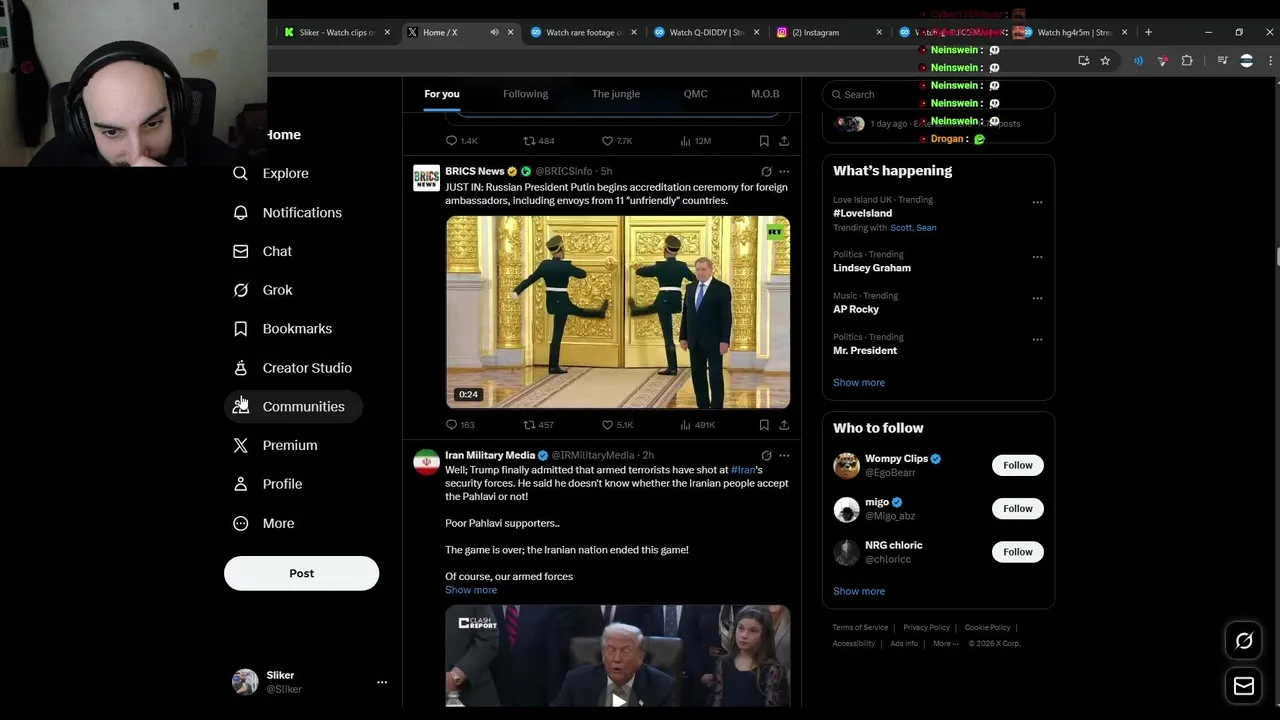This screenshot has width=1280, height=720.
Task: Open floating Grok button at bottom right
Action: click(x=1244, y=641)
